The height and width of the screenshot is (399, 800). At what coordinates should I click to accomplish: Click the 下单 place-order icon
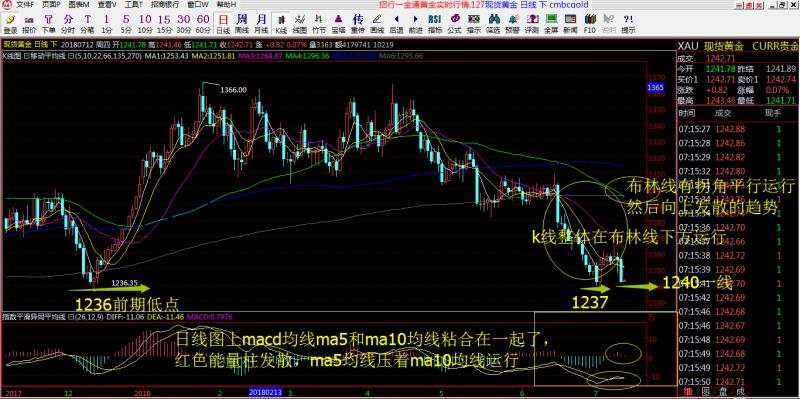click(x=48, y=23)
